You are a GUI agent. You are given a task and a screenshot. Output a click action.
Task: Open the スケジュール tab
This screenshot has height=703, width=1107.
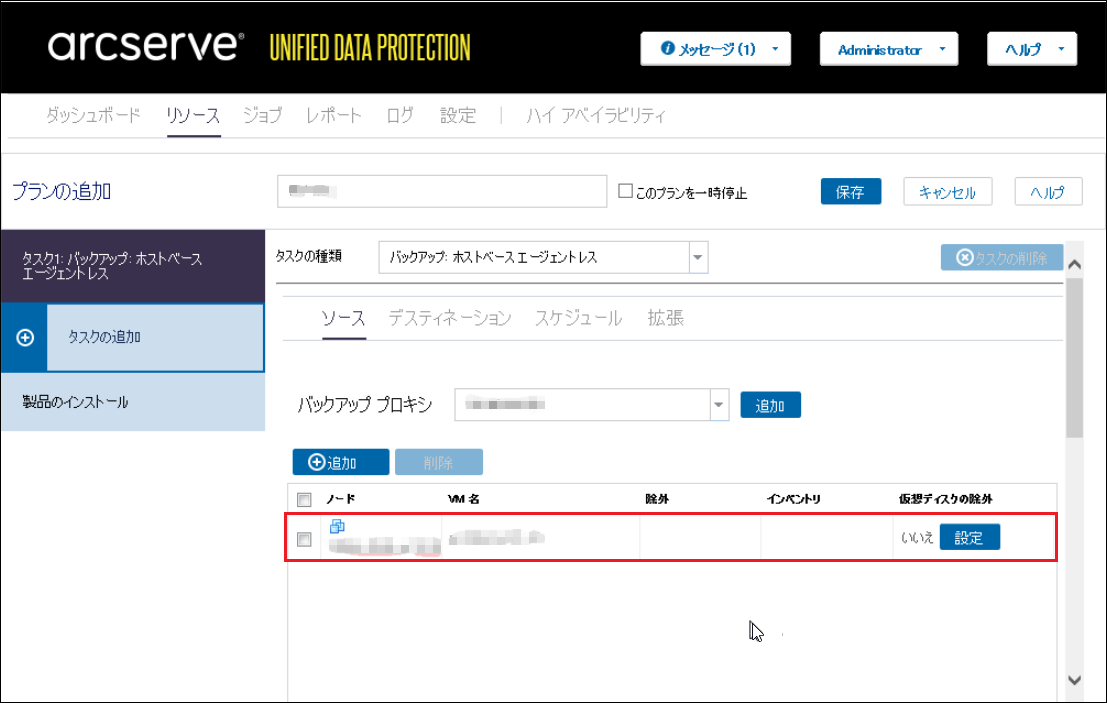(578, 318)
